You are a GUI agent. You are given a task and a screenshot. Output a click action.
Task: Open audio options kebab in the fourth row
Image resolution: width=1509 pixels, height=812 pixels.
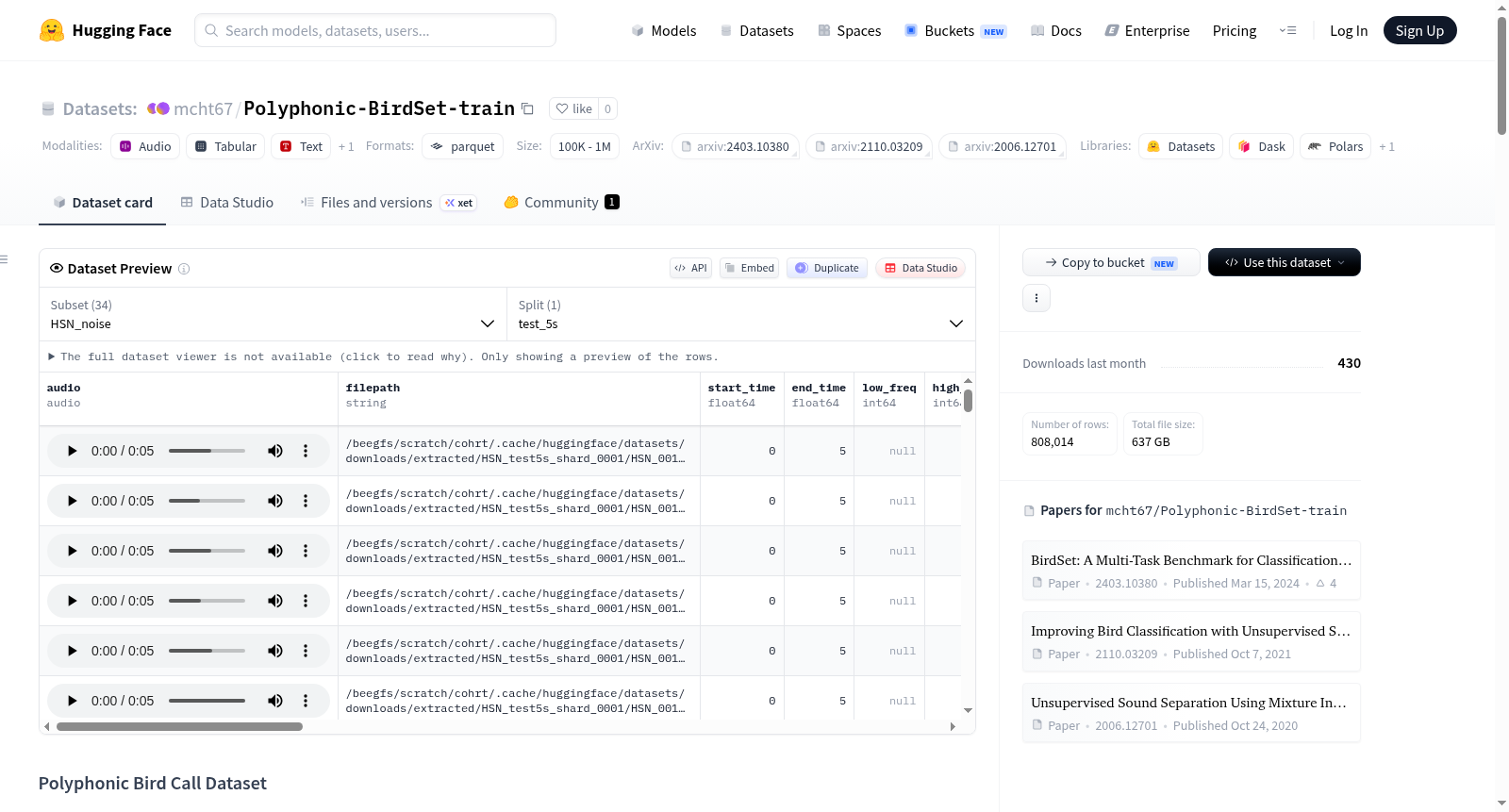coord(306,601)
